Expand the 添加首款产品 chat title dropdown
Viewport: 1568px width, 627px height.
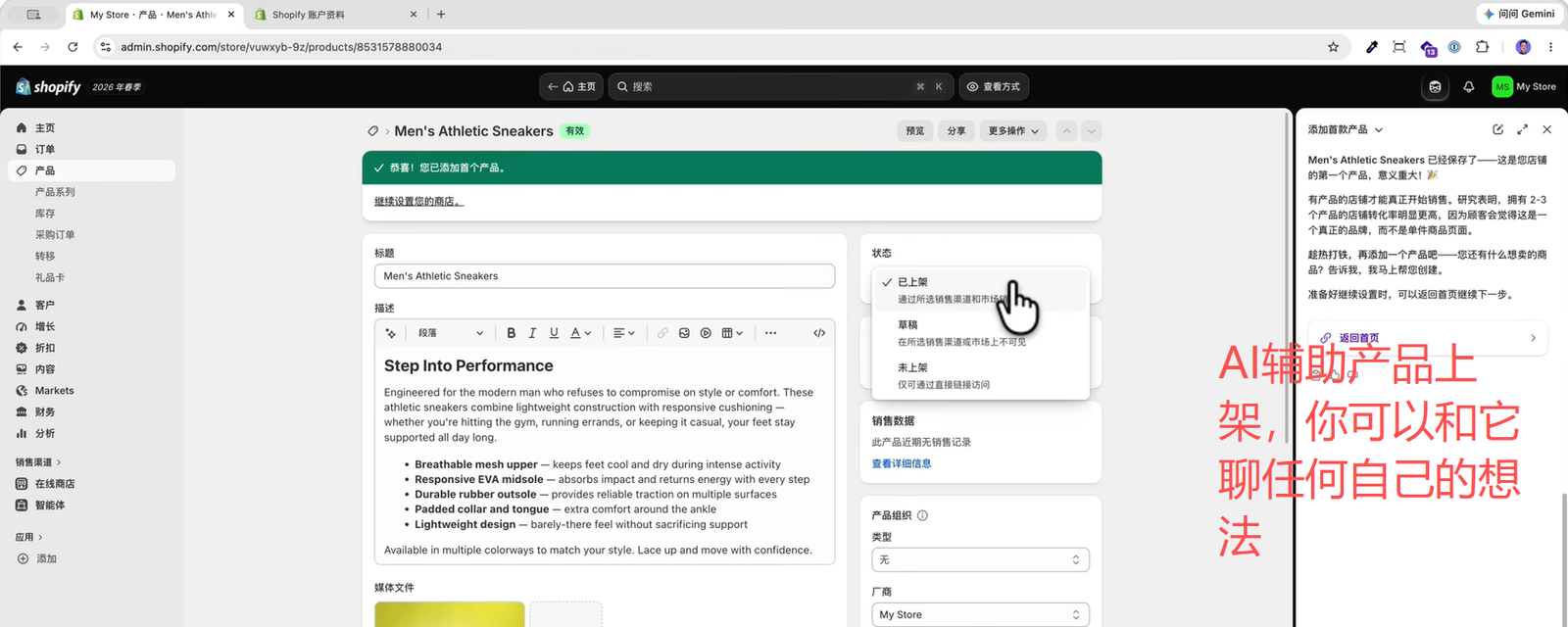[1346, 129]
